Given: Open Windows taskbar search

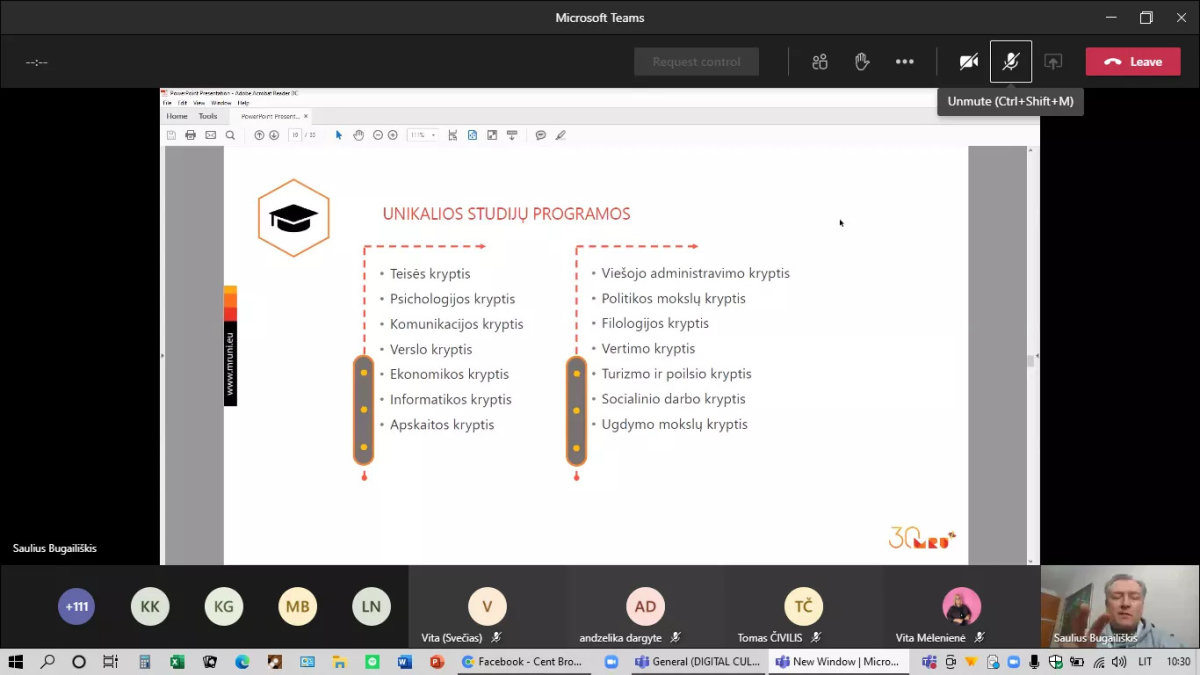Looking at the screenshot, I should tap(47, 662).
